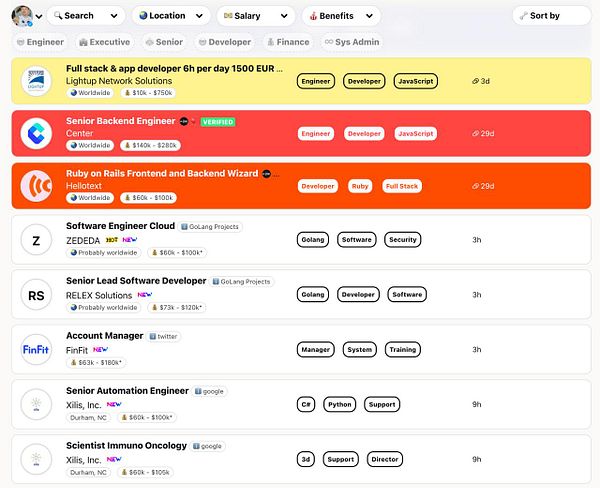Click the GoLang Projects source badge on ZEDEDA row

(x=210, y=227)
